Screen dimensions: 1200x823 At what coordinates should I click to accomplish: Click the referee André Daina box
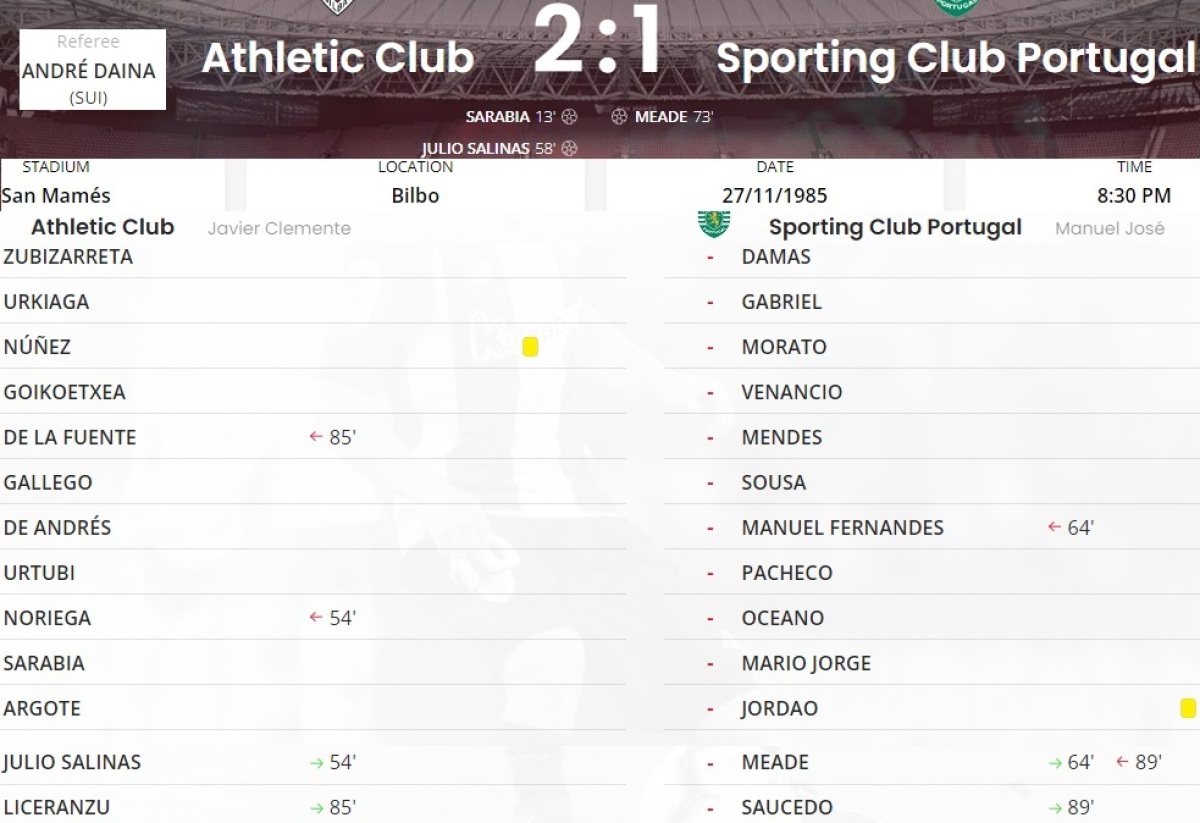pos(92,70)
